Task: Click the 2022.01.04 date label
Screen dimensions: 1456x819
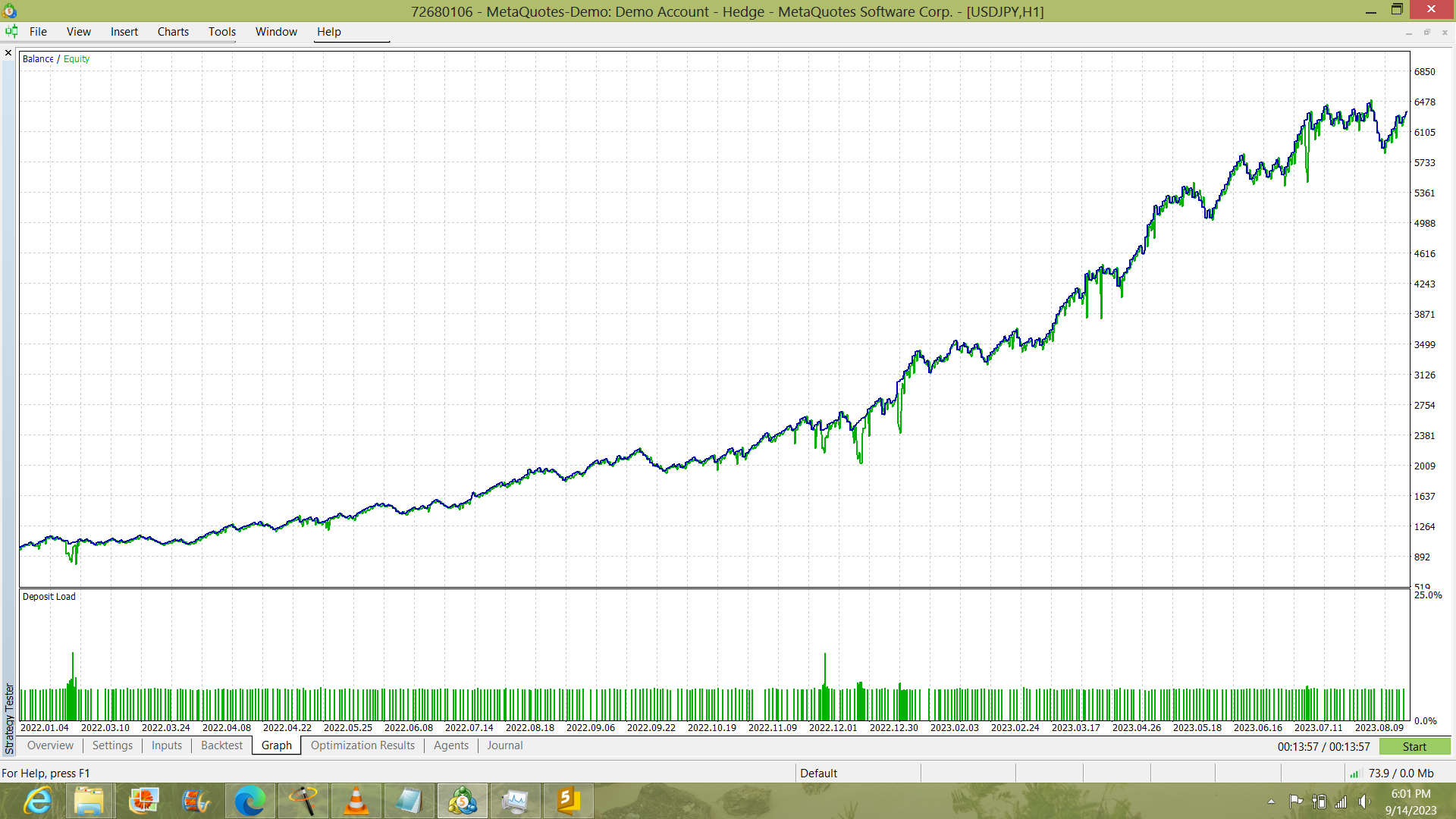Action: (44, 728)
